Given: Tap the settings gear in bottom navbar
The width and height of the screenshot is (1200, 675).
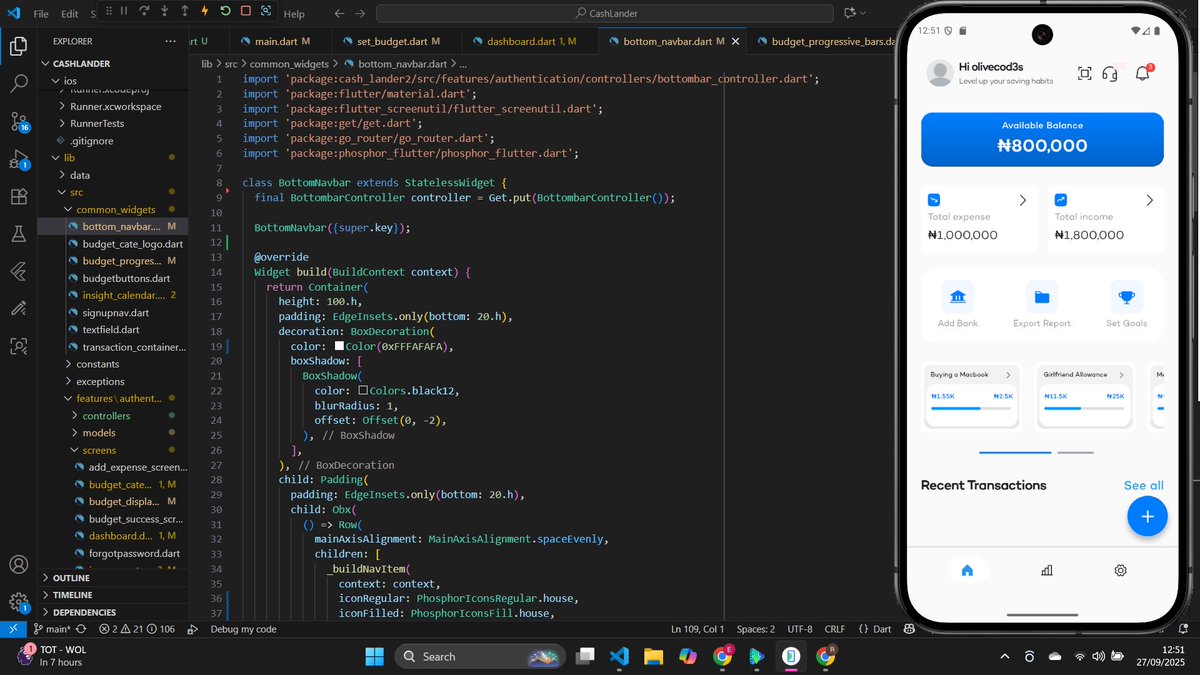Looking at the screenshot, I should (1121, 570).
